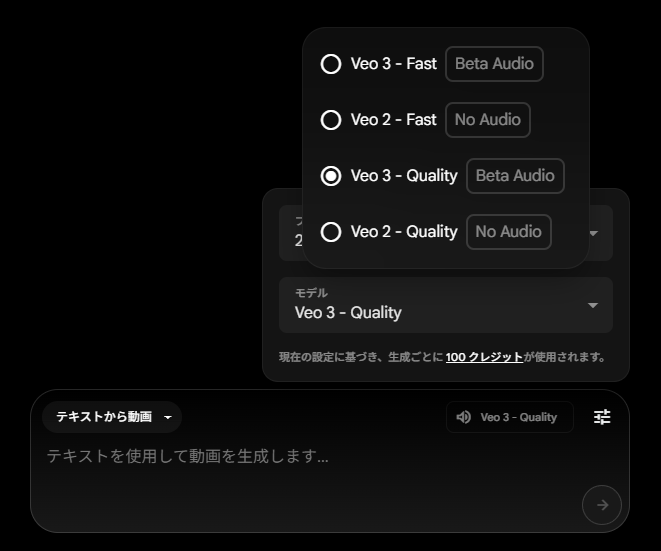The height and width of the screenshot is (551, 661).
Task: Click Beta Audio badge on Veo 3 - Quality
Action: point(515,176)
